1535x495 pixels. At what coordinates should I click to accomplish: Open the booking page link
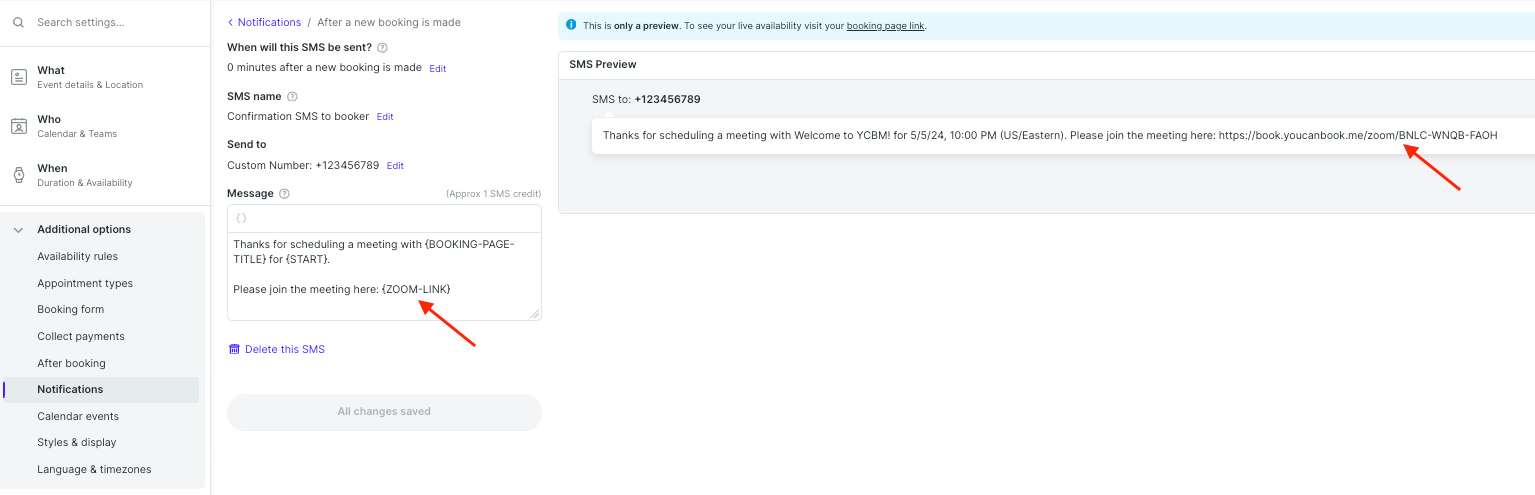885,26
